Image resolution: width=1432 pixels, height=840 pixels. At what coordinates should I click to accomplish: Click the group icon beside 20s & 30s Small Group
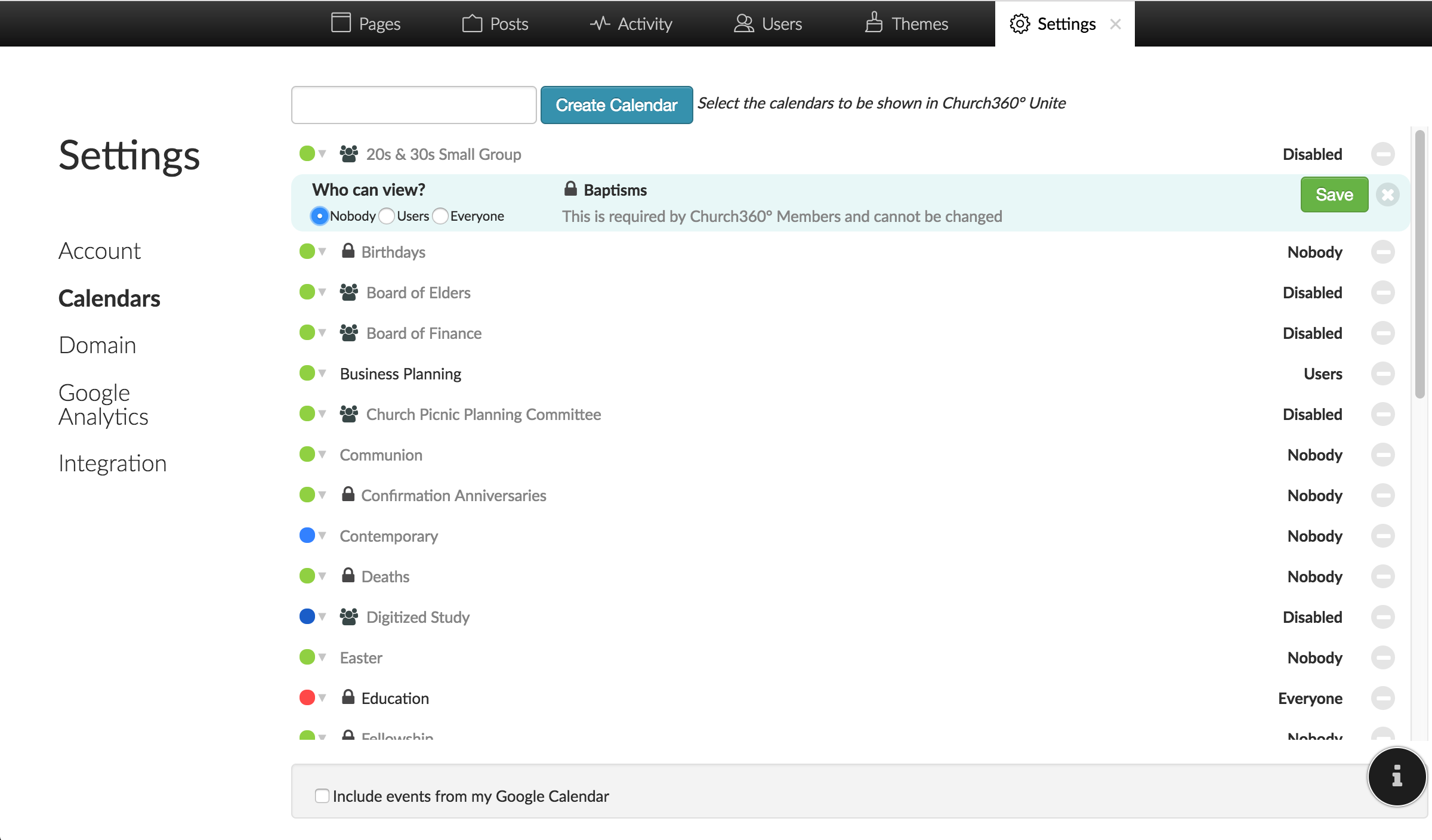point(348,153)
